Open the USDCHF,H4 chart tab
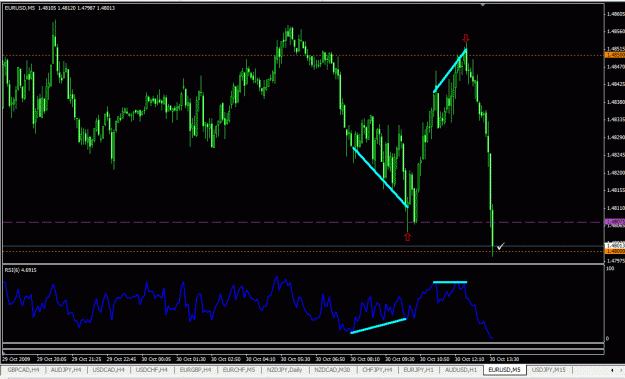Screen dimensions: 625x379 click(151, 370)
